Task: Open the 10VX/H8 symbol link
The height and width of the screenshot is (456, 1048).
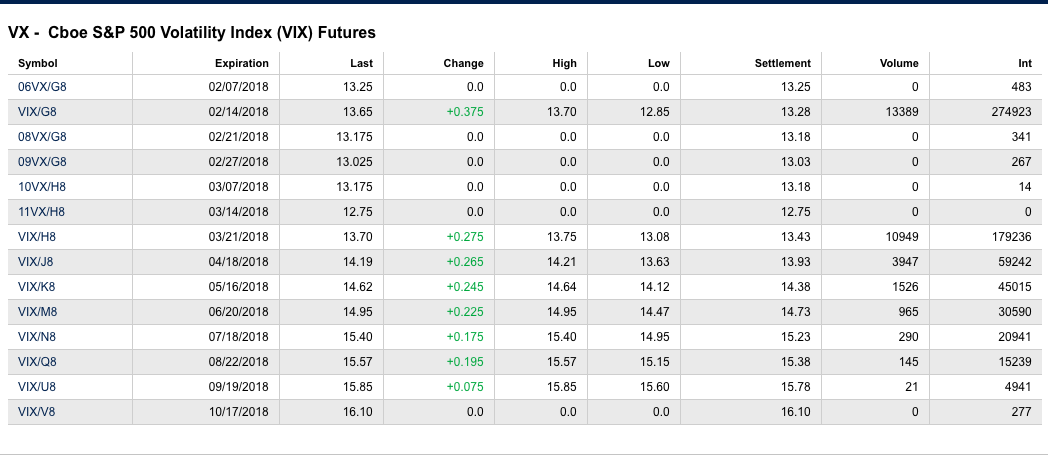Action: [42, 187]
